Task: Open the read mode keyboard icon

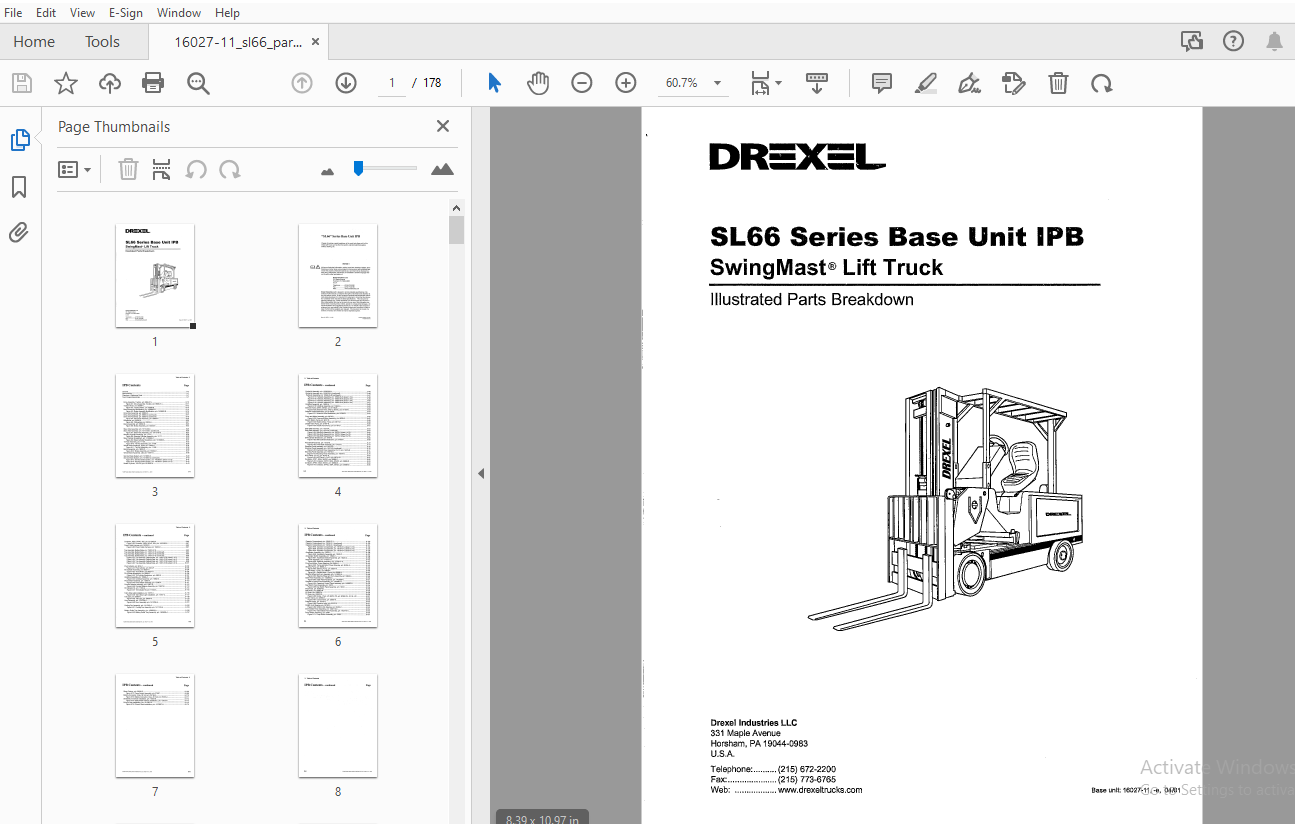Action: [x=817, y=83]
